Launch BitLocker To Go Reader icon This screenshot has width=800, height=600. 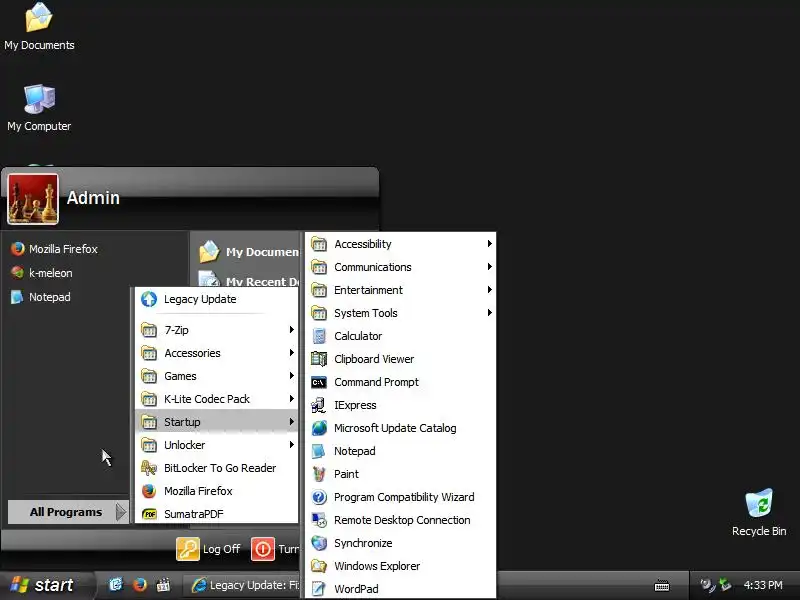tap(149, 468)
